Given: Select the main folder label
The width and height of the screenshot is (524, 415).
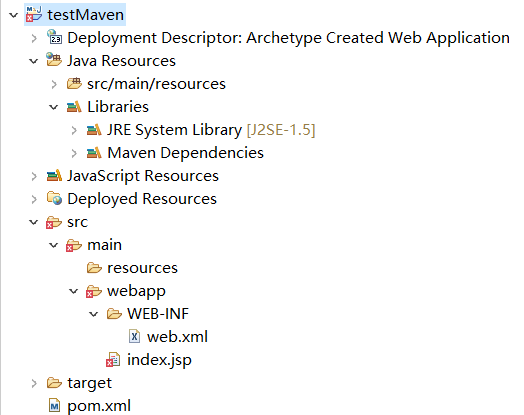Looking at the screenshot, I should 105,245.
